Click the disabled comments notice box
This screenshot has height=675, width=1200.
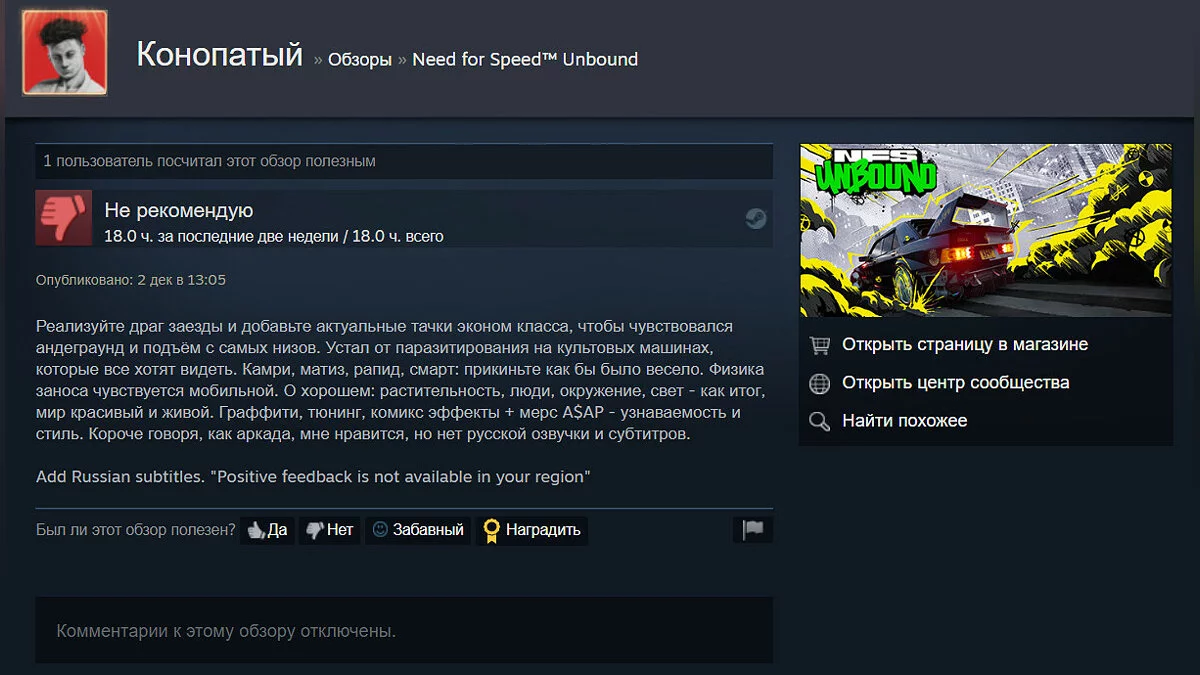point(404,631)
